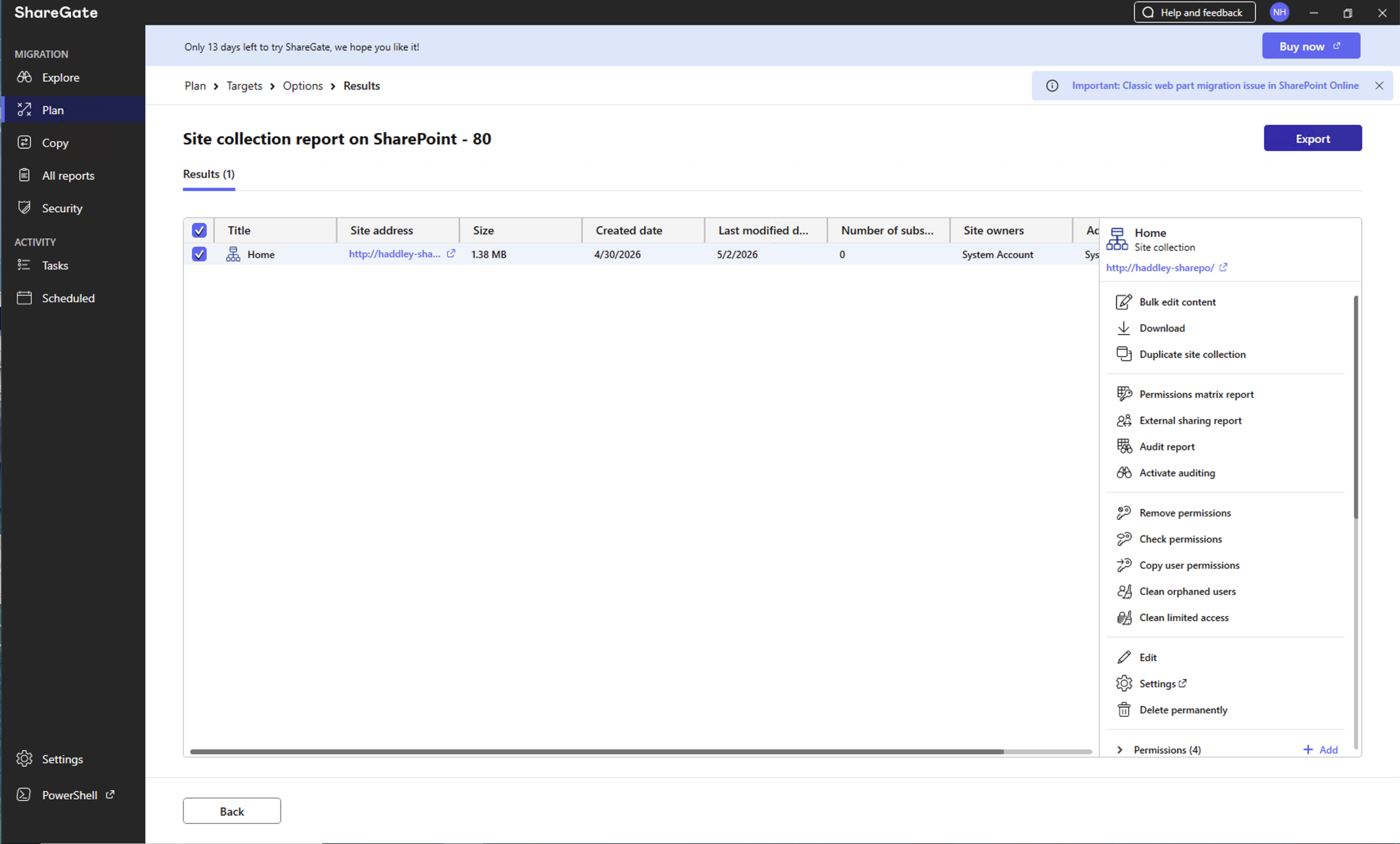Image resolution: width=1400 pixels, height=844 pixels.
Task: Click the info icon in the Important notice
Action: pyautogui.click(x=1052, y=86)
